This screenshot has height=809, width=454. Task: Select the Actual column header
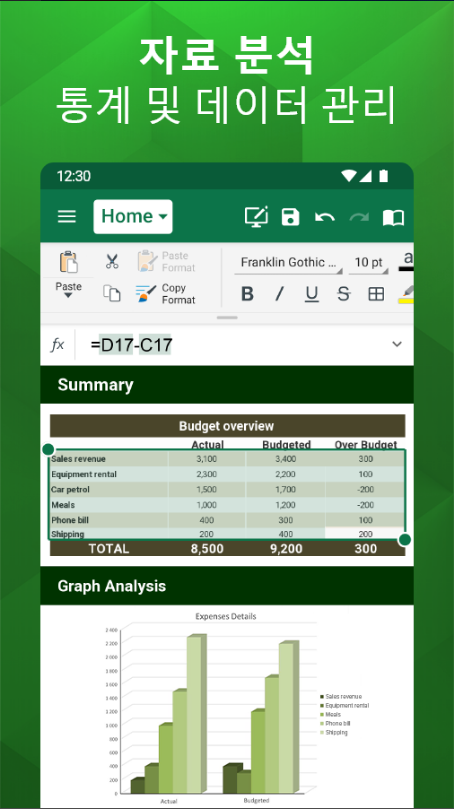pos(207,444)
